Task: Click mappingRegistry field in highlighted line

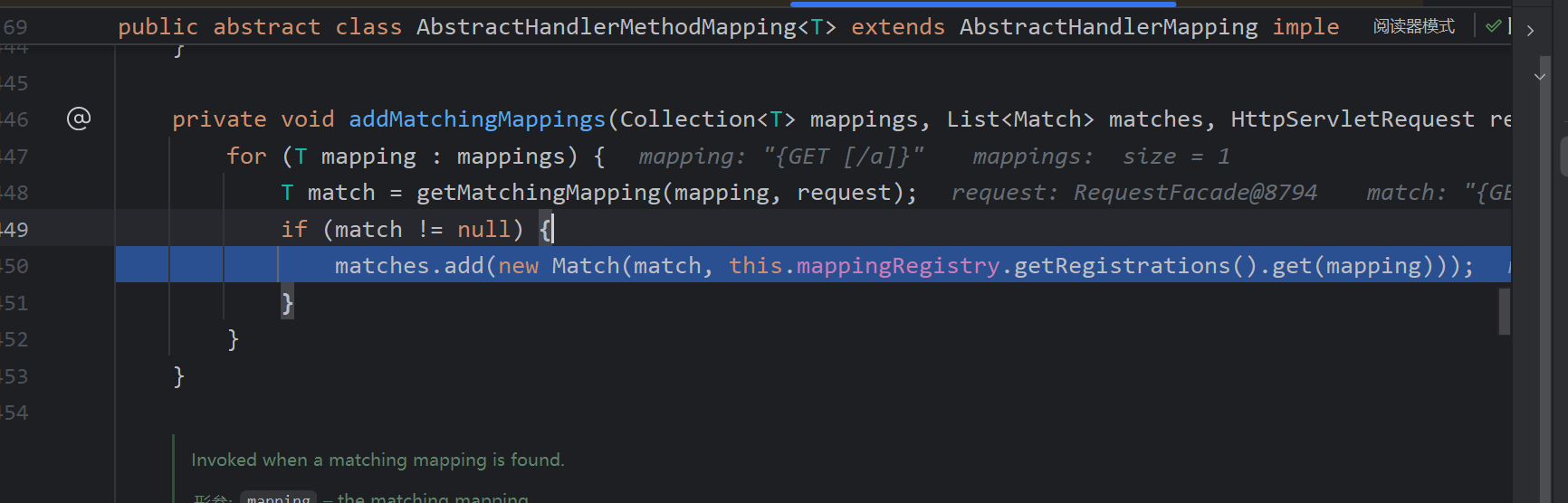Action: tap(898, 266)
